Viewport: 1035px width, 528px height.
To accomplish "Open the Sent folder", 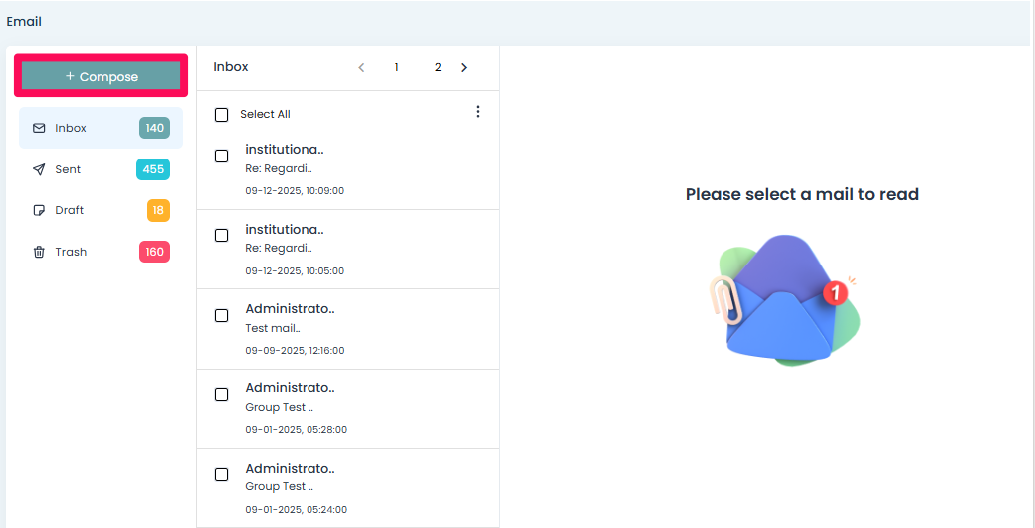I will pyautogui.click(x=68, y=169).
